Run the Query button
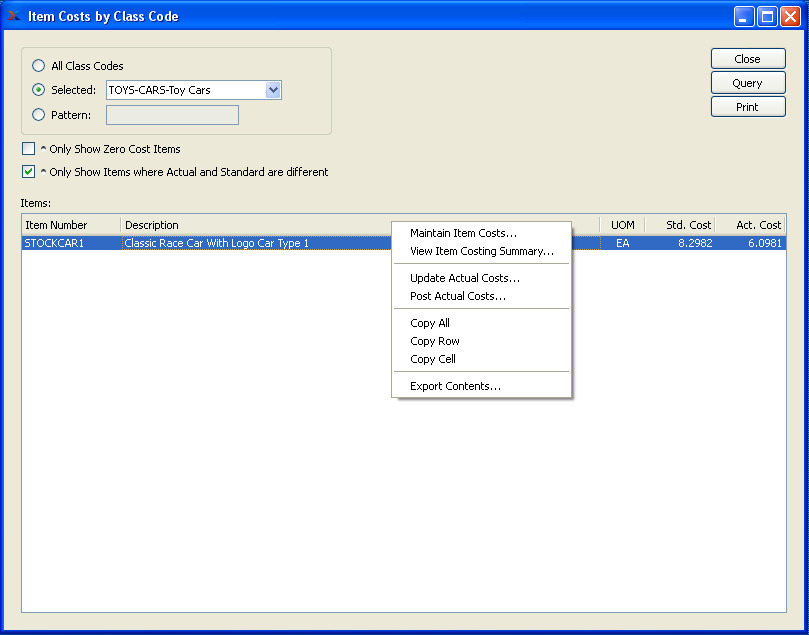Screen dimensions: 809x635 748,83
